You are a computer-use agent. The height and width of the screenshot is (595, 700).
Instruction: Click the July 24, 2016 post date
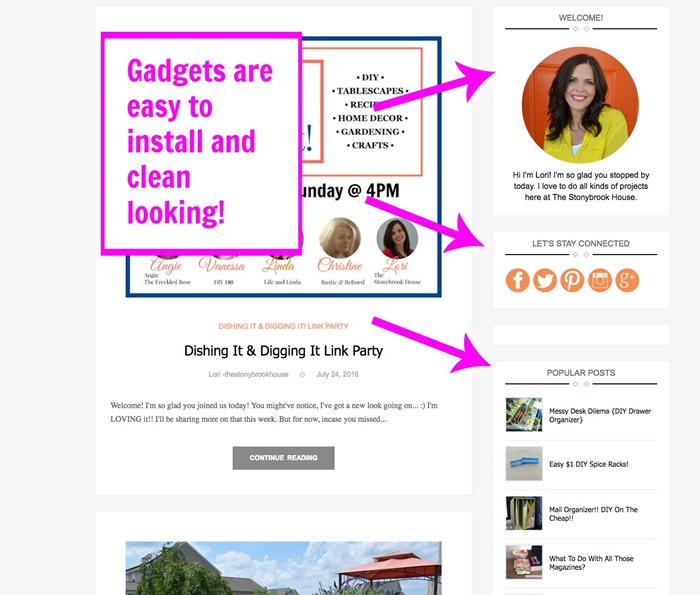pyautogui.click(x=338, y=374)
